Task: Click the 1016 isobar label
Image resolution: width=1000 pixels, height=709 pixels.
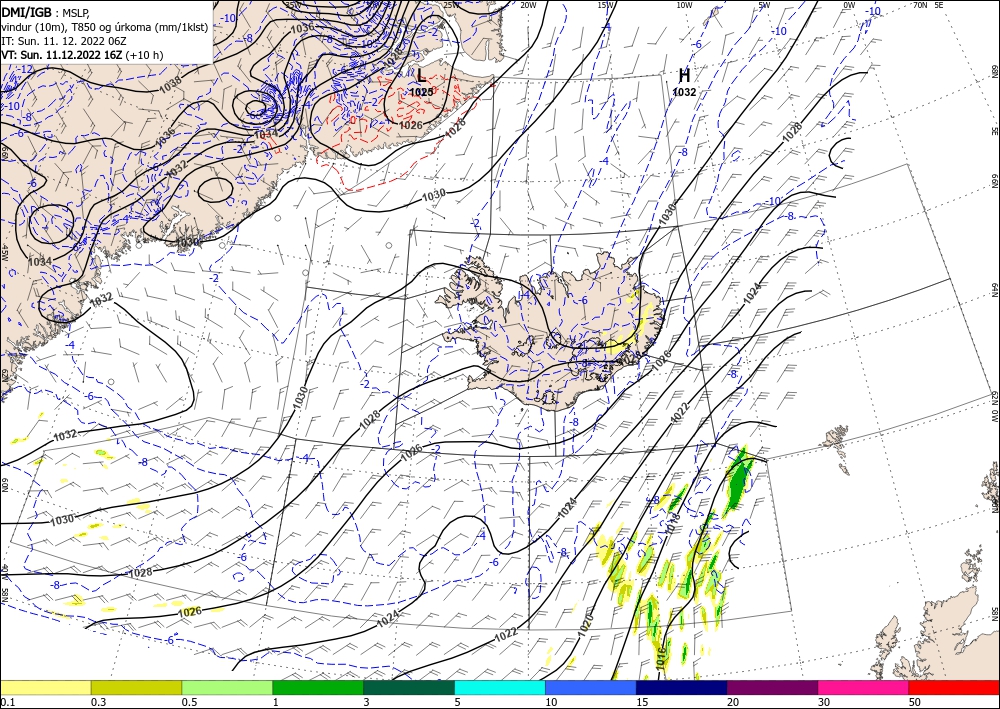Action: (x=660, y=657)
